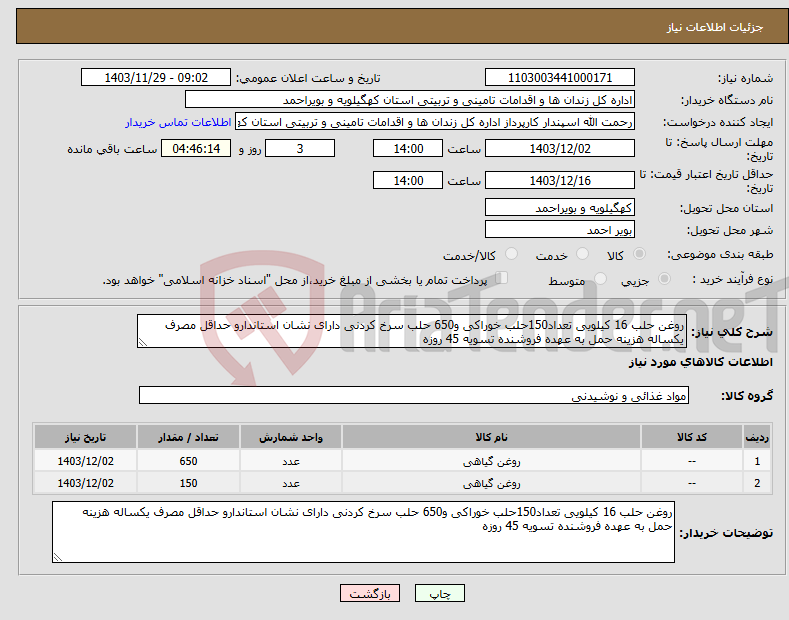789x620 pixels.
Task: Open the اطلاعات تماس خریدار link
Action: (178, 122)
